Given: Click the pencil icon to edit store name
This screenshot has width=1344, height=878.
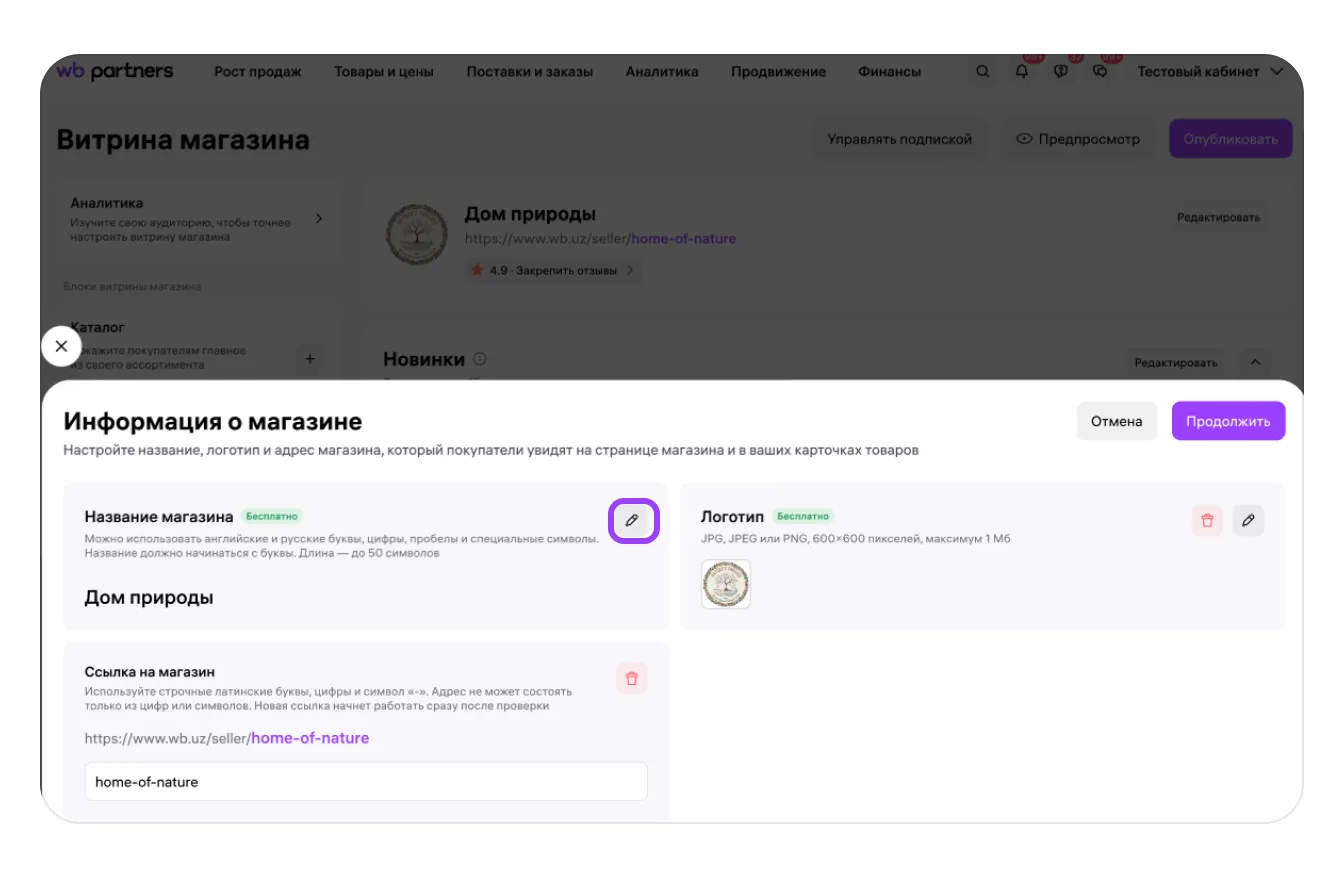Looking at the screenshot, I should tap(632, 521).
